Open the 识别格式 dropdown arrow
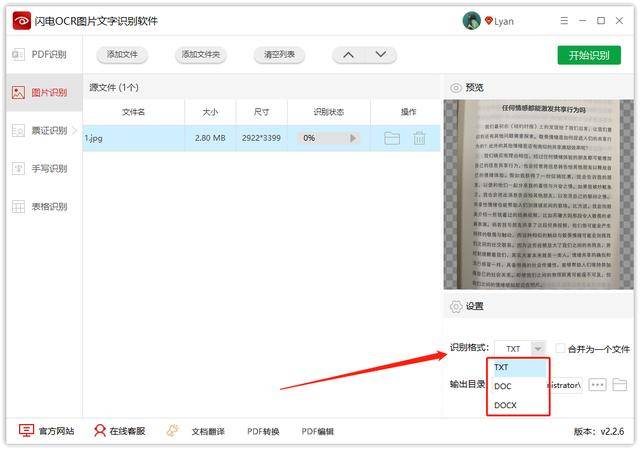Viewport: 640px width, 450px height. pyautogui.click(x=538, y=349)
